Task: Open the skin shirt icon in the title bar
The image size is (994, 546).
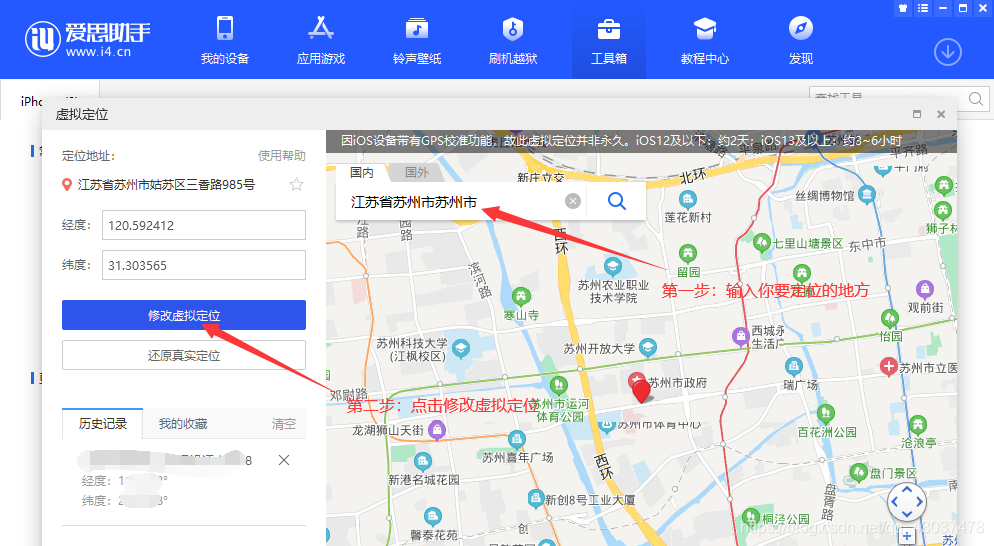Action: pyautogui.click(x=903, y=8)
